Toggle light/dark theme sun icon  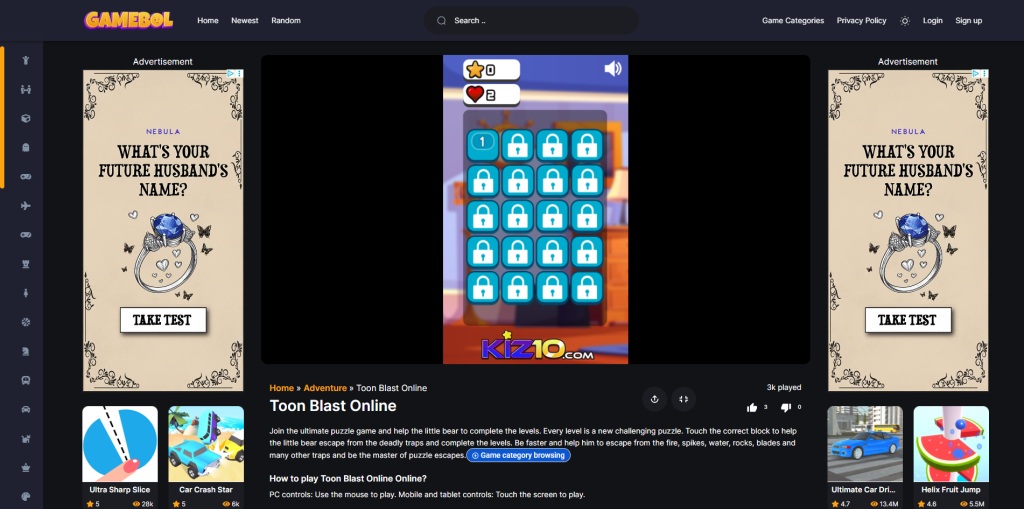point(904,20)
